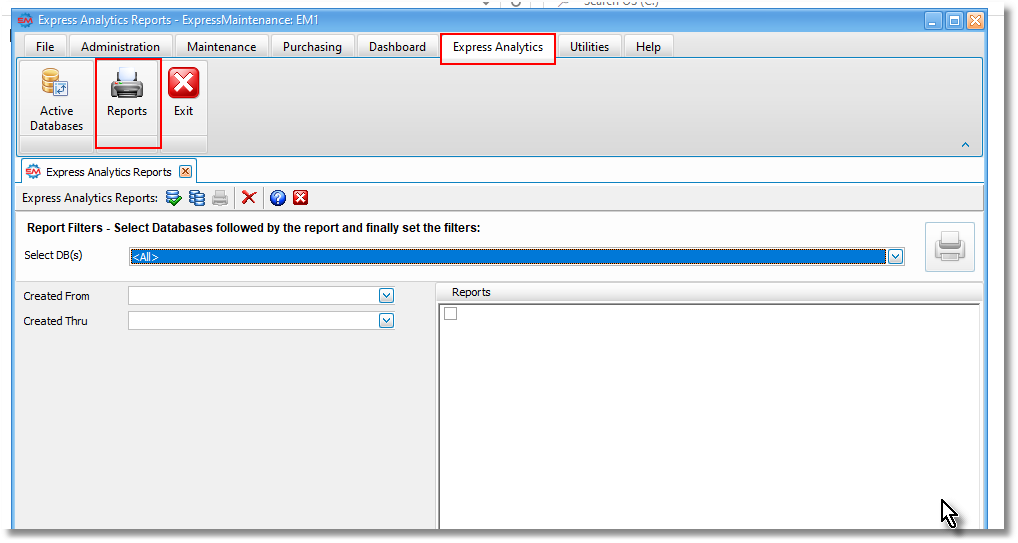The height and width of the screenshot is (543, 1018).
Task: Minimize the ExpressMaintenance window
Action: (933, 21)
